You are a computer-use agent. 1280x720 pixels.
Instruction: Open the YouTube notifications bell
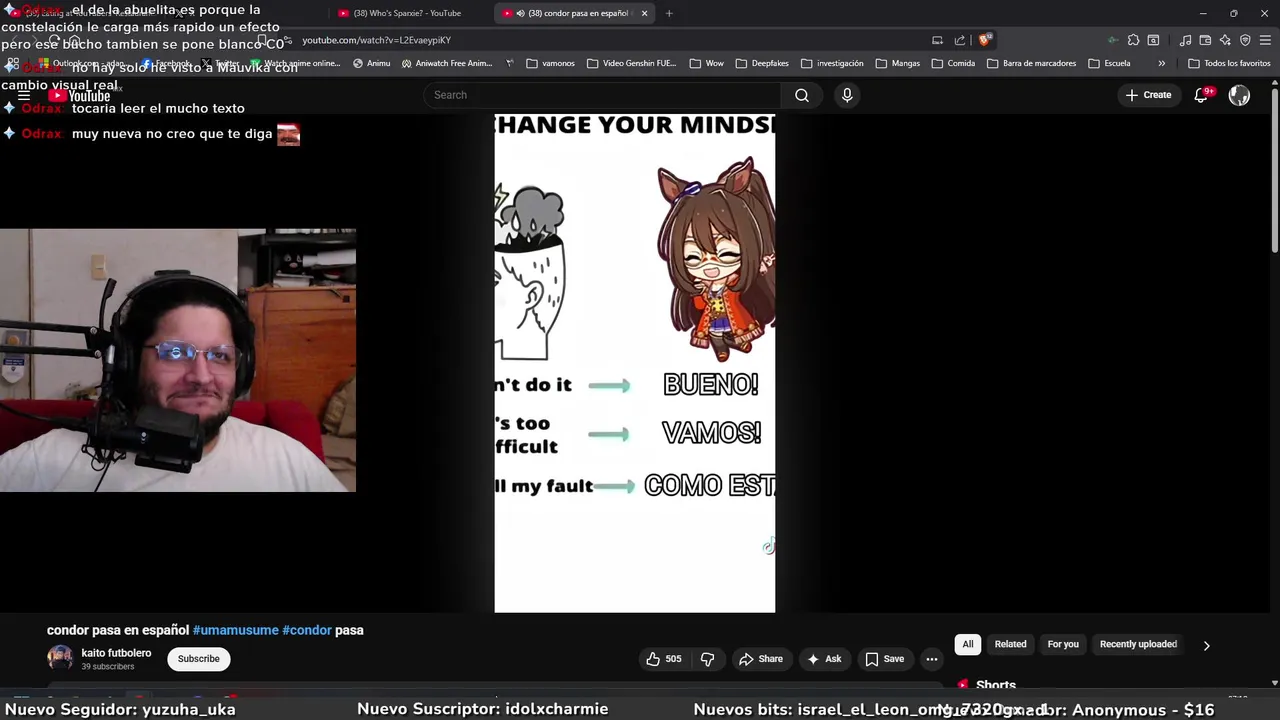pyautogui.click(x=1201, y=95)
